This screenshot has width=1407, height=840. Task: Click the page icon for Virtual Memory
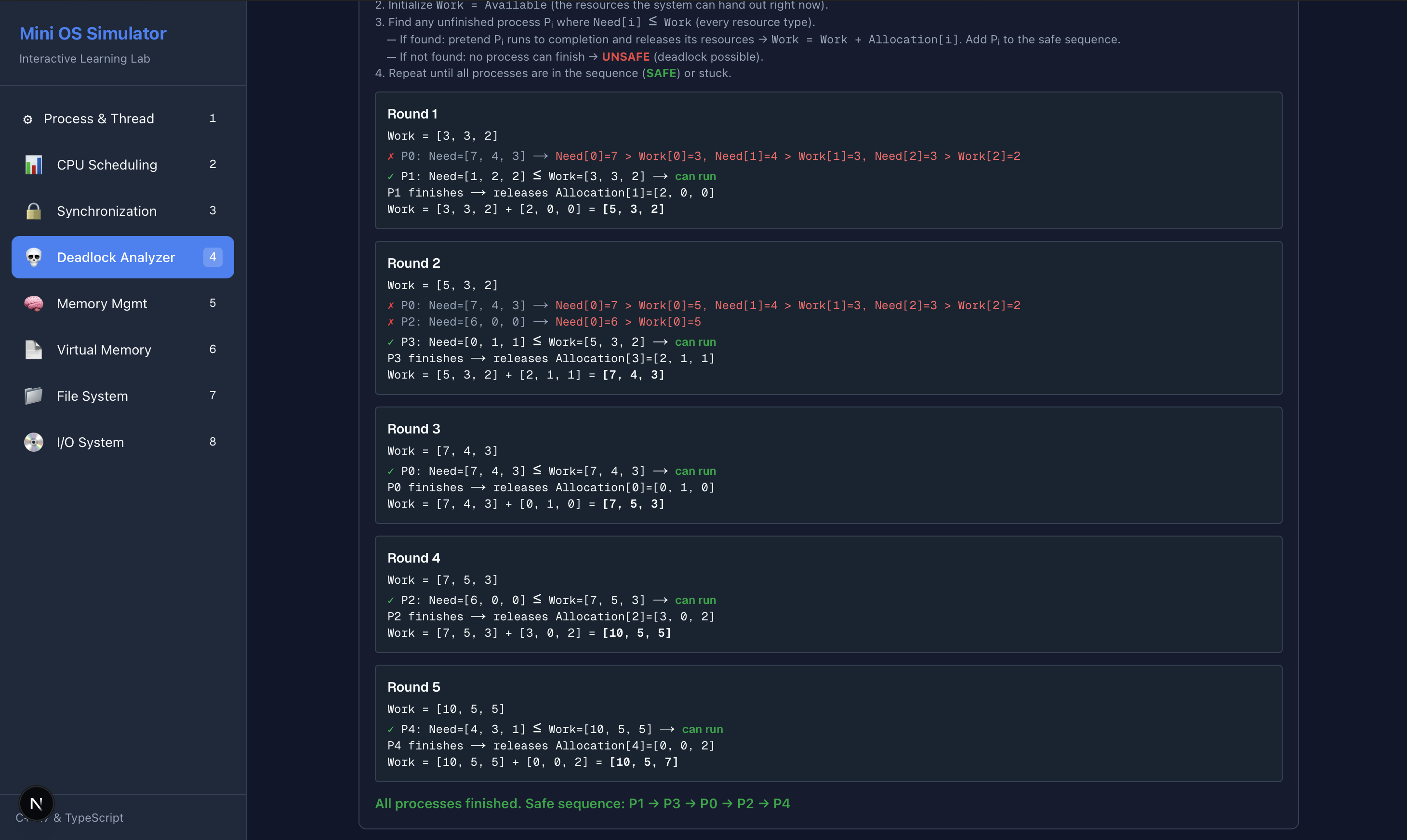tap(33, 350)
